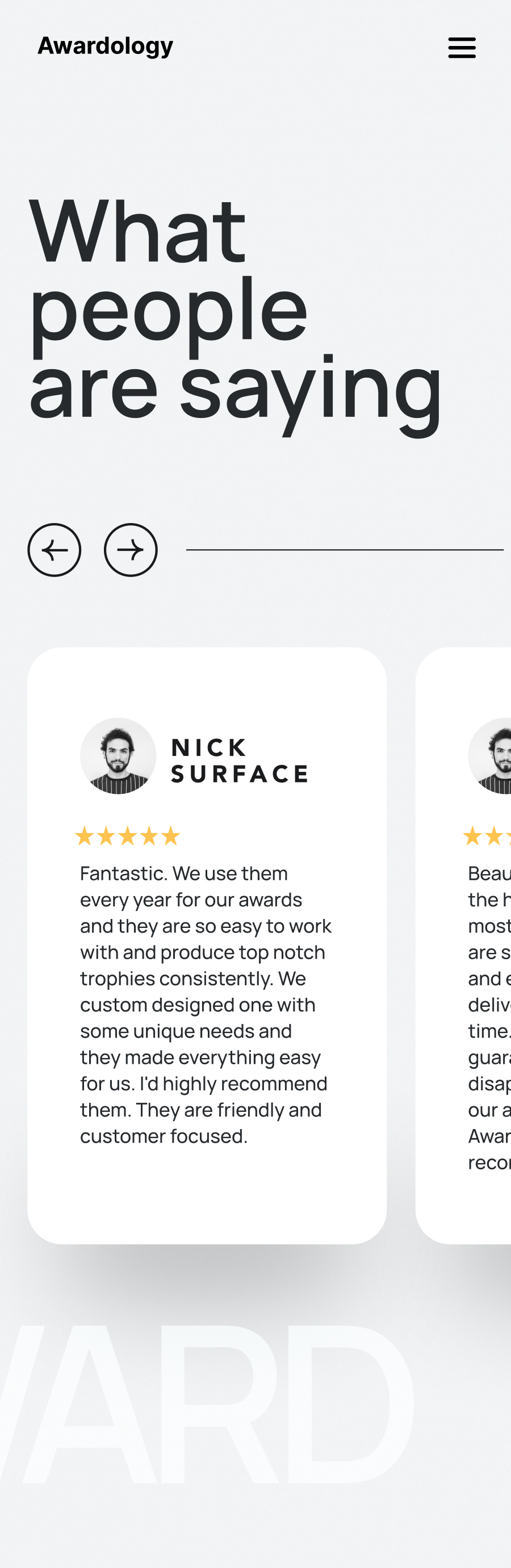Click Nick's review text starting with "Fantastic"
The image size is (511, 1568).
pos(206,1004)
